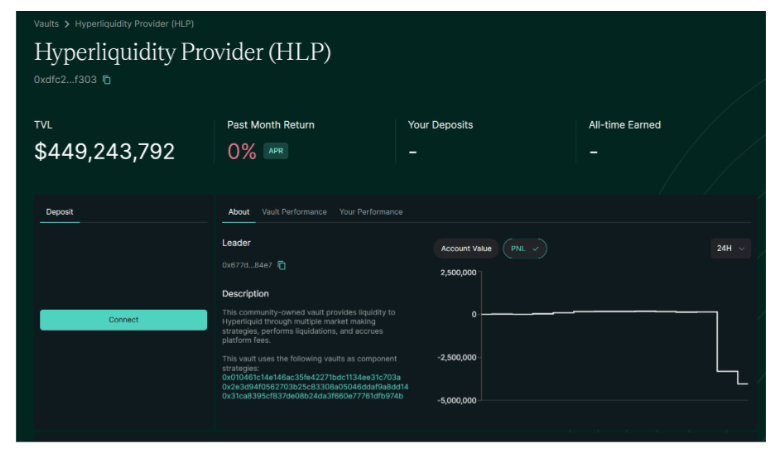Image resolution: width=776 pixels, height=451 pixels.
Task: View the Your Performance tab
Action: [371, 212]
